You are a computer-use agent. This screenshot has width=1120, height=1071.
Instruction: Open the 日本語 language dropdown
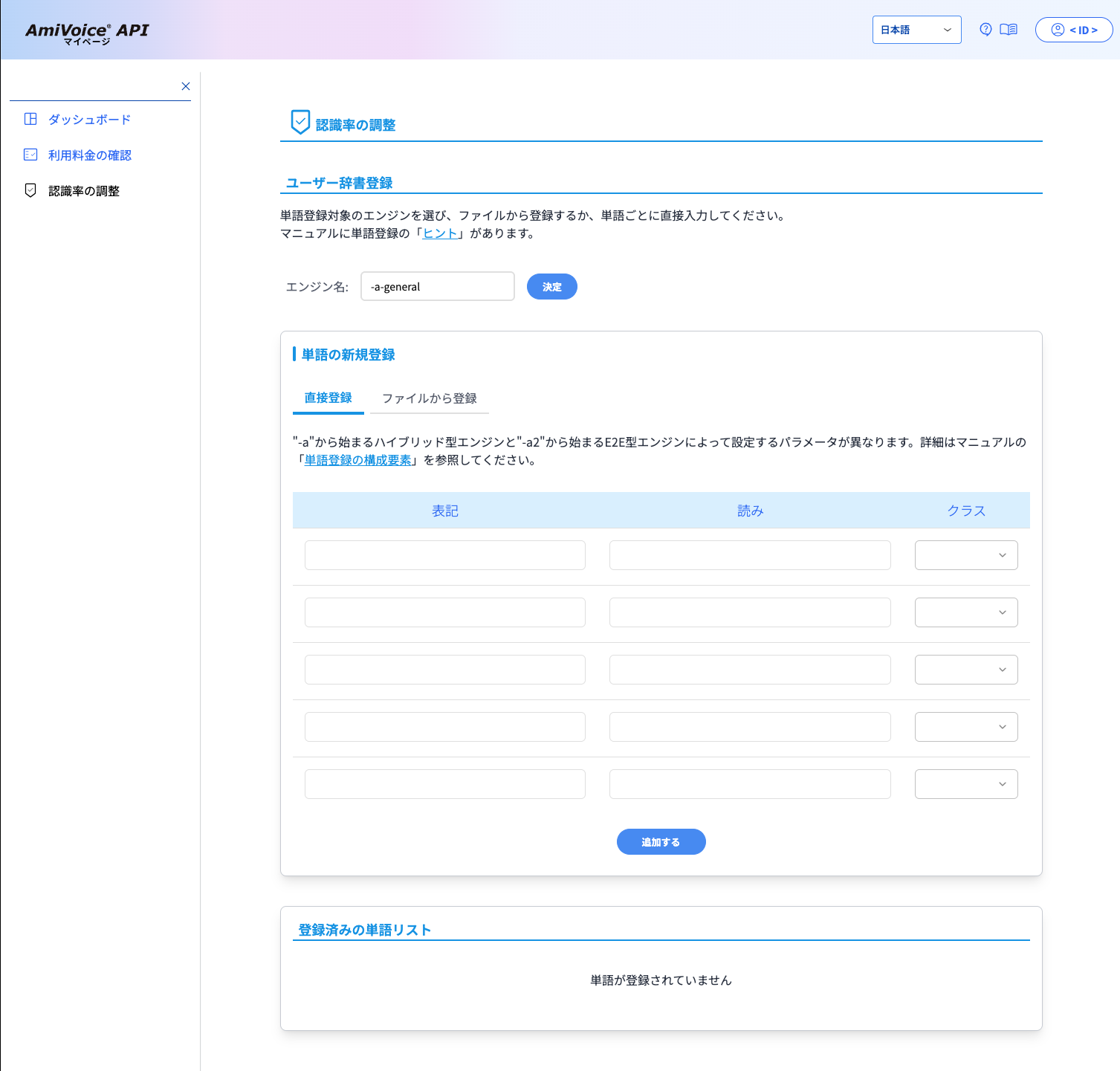(x=916, y=30)
